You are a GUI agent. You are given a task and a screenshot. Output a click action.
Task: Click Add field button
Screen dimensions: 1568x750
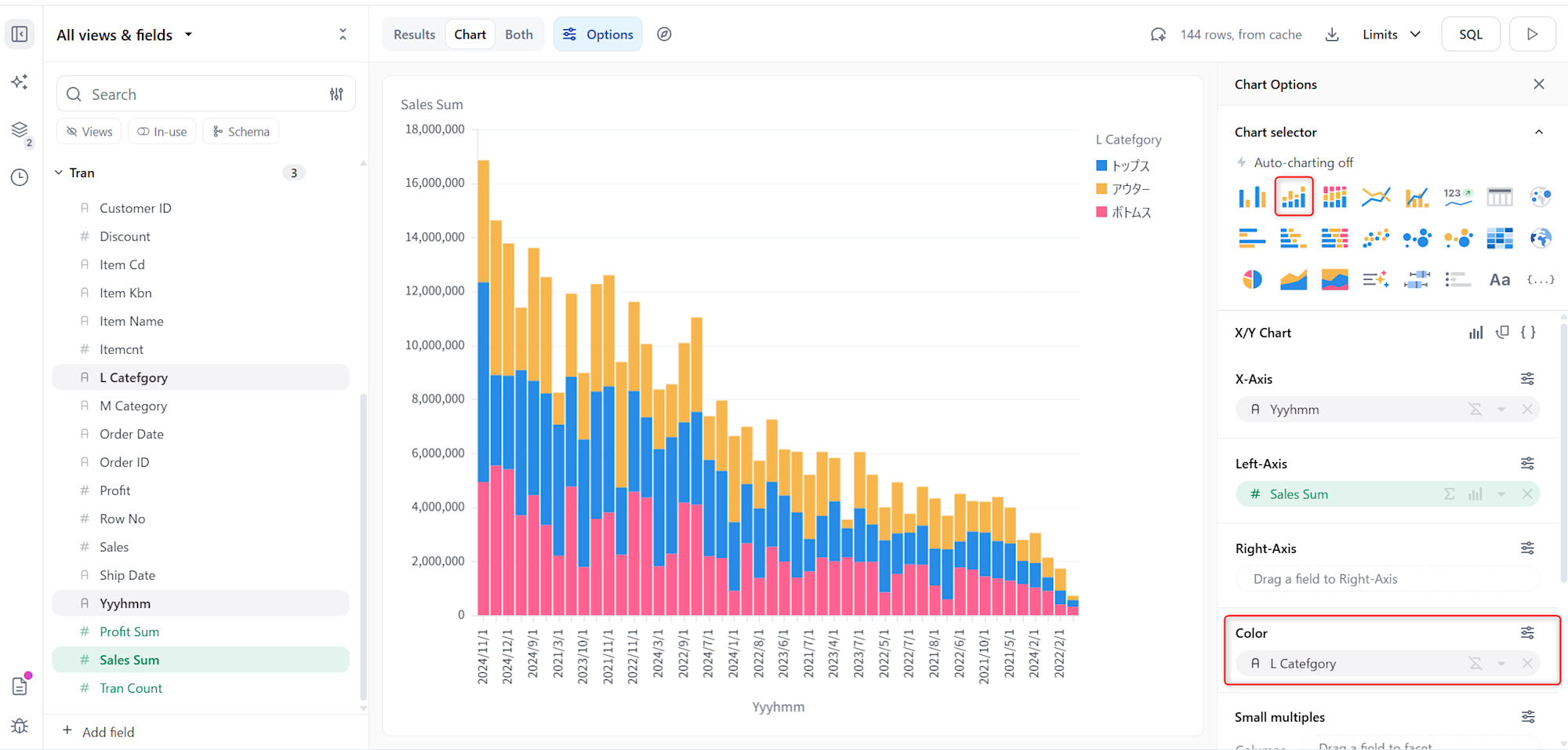(99, 731)
